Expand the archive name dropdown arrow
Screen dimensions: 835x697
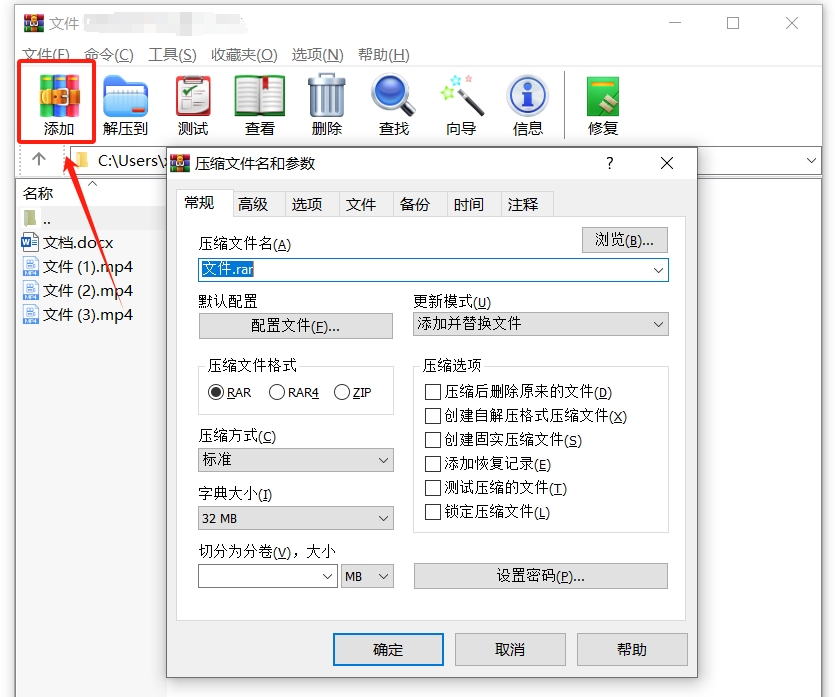pos(658,270)
